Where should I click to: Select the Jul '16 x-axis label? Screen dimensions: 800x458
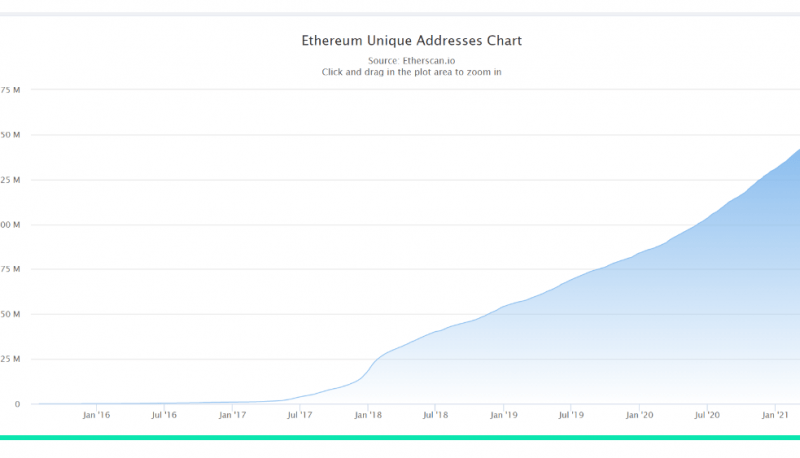tap(164, 414)
